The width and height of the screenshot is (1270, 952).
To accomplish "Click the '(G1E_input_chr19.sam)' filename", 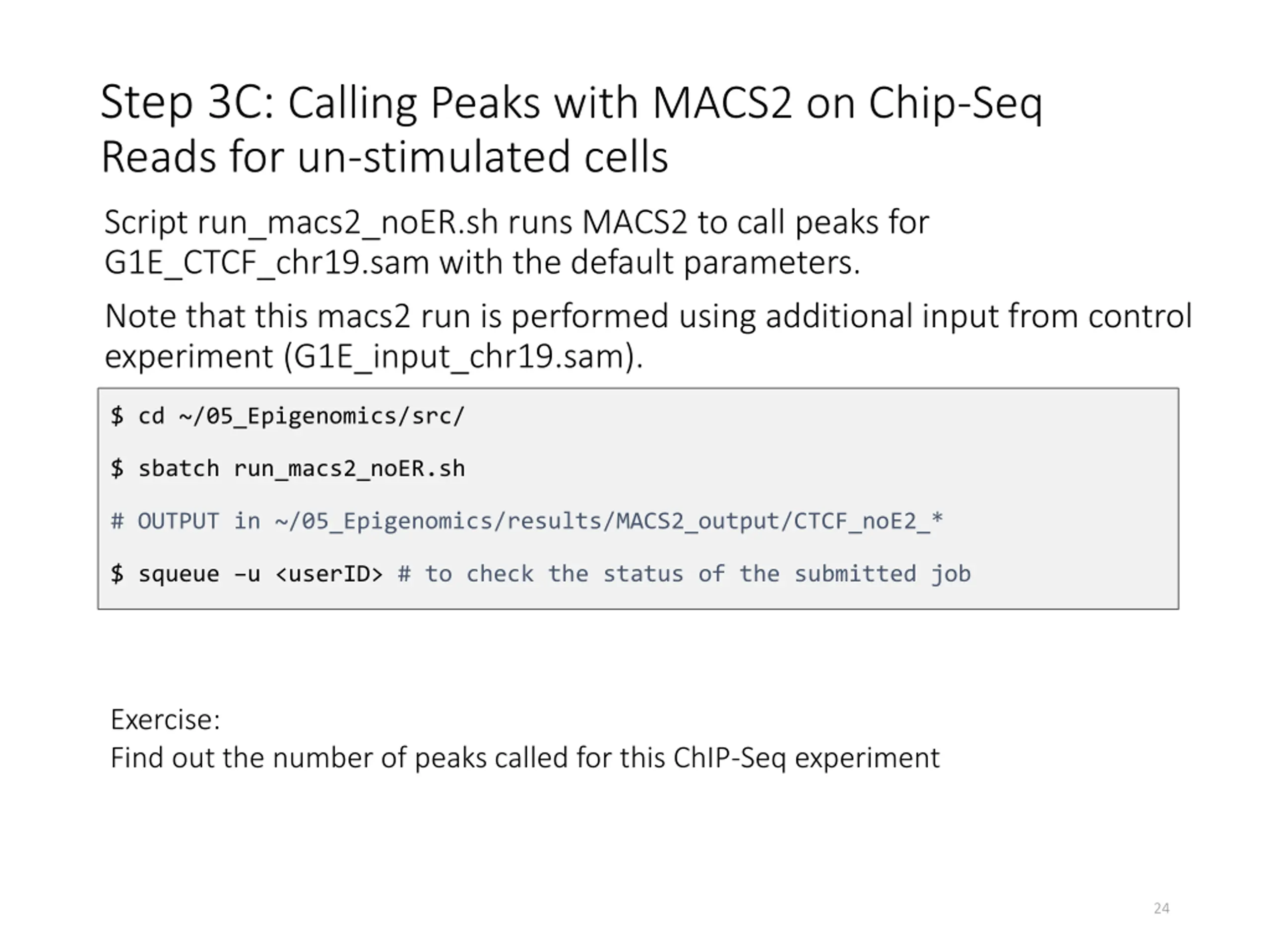I will point(463,357).
